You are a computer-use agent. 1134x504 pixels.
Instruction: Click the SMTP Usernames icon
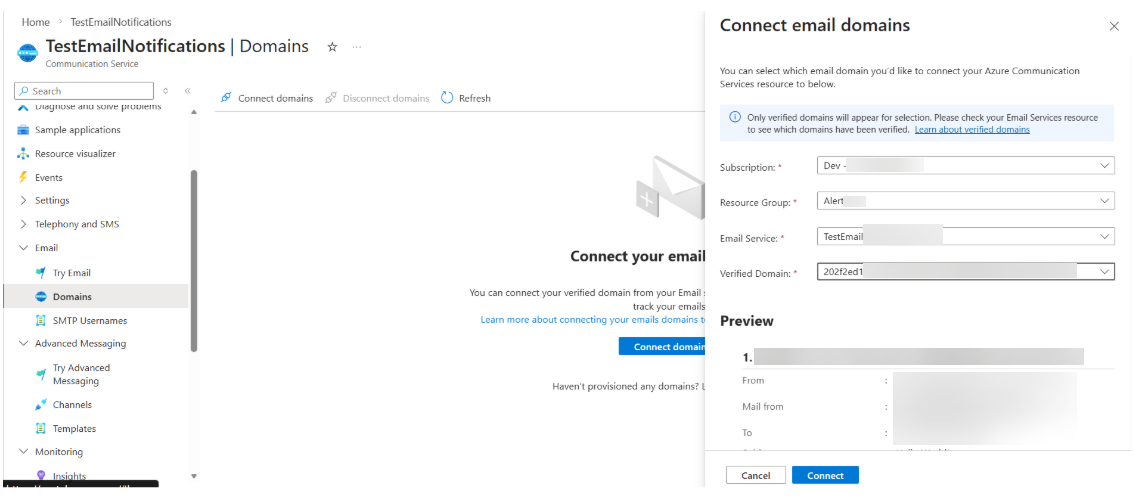(x=41, y=320)
